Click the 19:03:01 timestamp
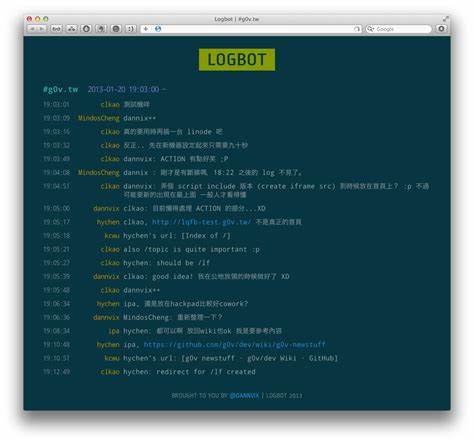 tap(56, 105)
